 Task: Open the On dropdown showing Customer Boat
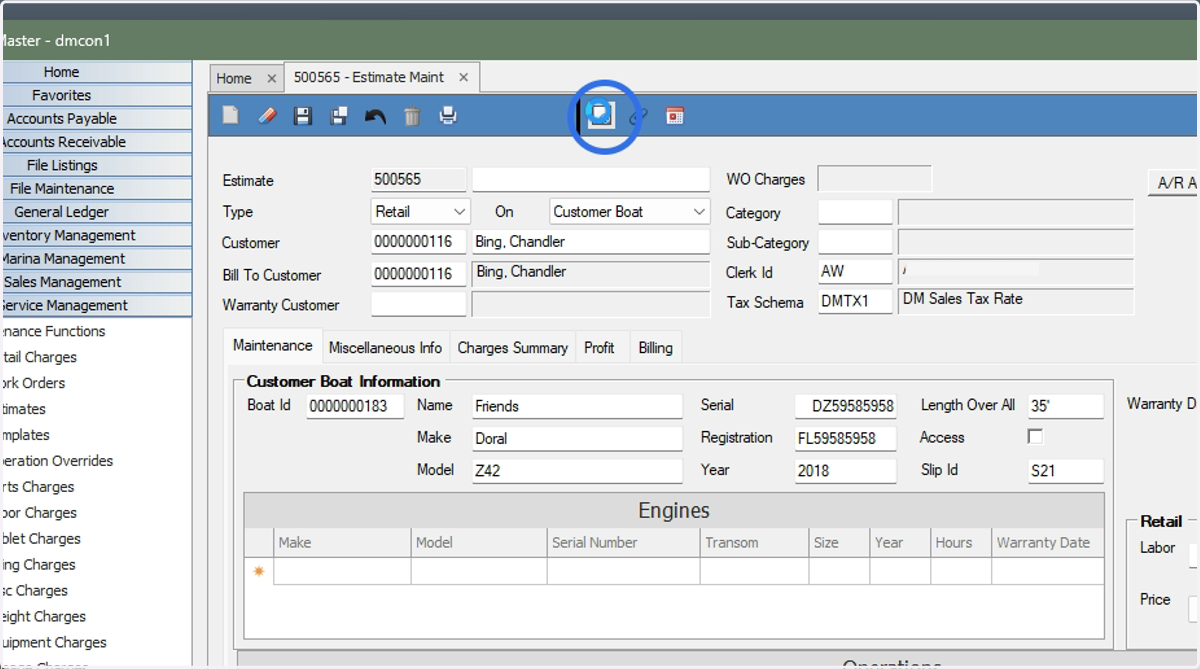tap(629, 212)
